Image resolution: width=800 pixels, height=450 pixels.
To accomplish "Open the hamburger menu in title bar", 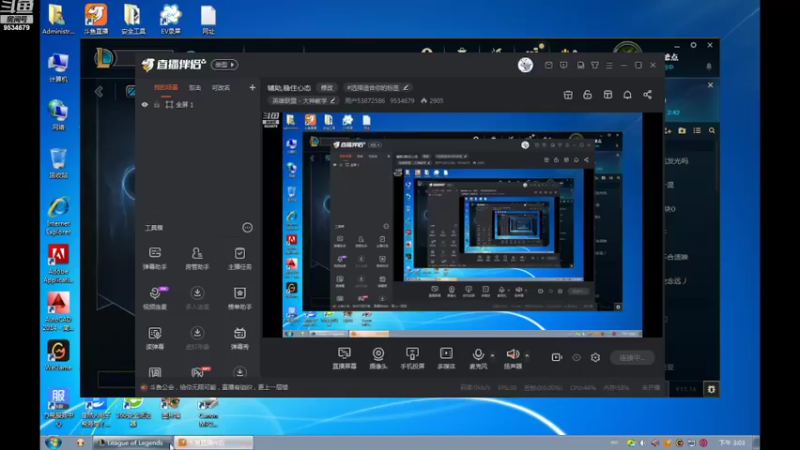I will pos(609,65).
